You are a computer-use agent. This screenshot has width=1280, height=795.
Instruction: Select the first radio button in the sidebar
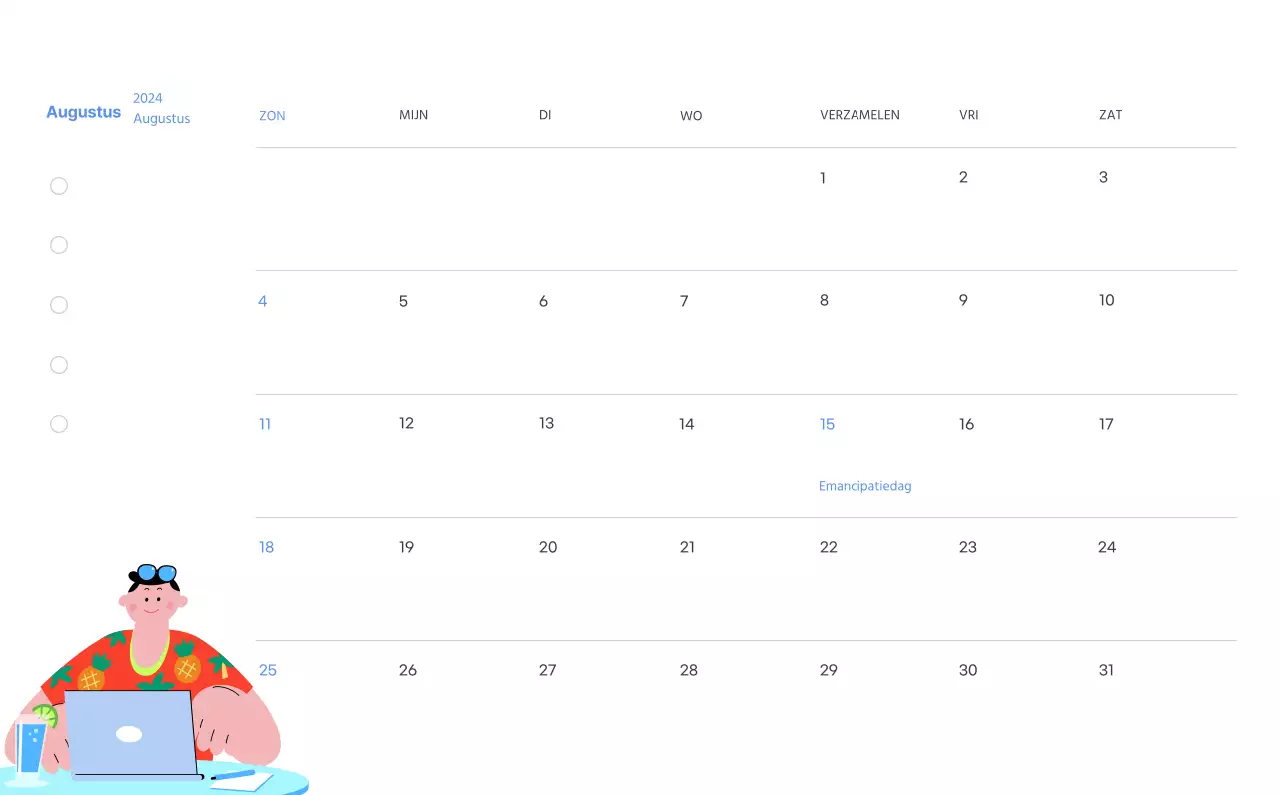pyautogui.click(x=59, y=186)
